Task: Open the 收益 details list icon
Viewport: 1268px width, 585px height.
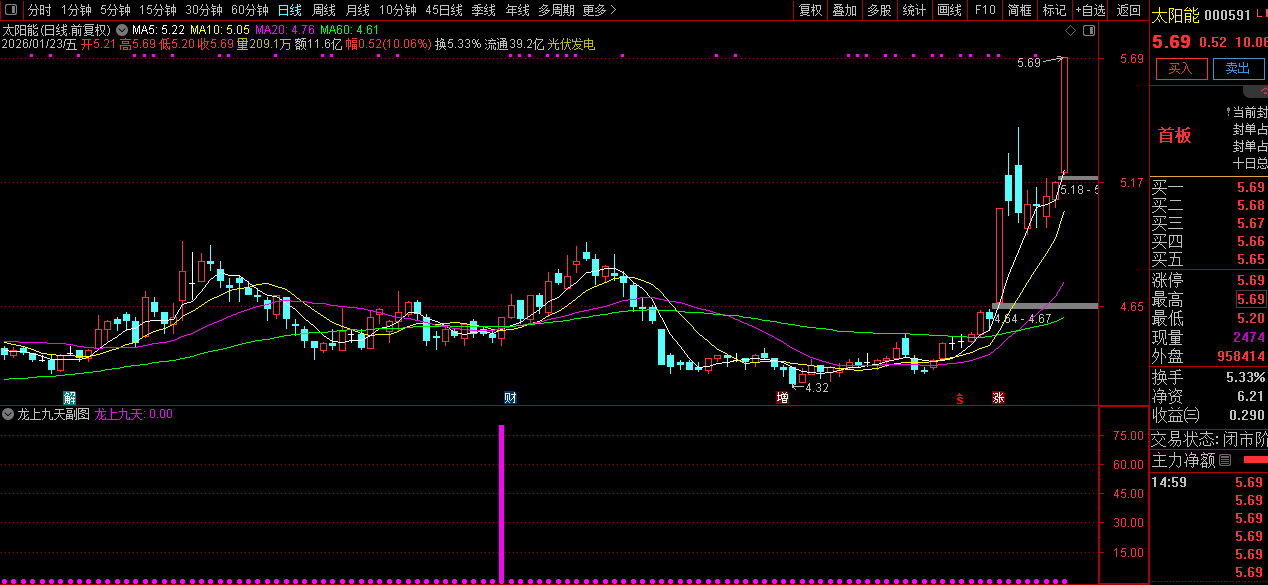Action: pyautogui.click(x=1192, y=415)
